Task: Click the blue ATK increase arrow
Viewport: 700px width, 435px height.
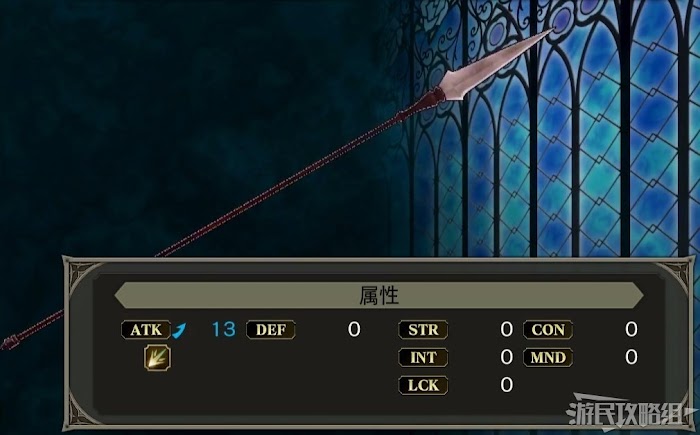Action: [179, 331]
